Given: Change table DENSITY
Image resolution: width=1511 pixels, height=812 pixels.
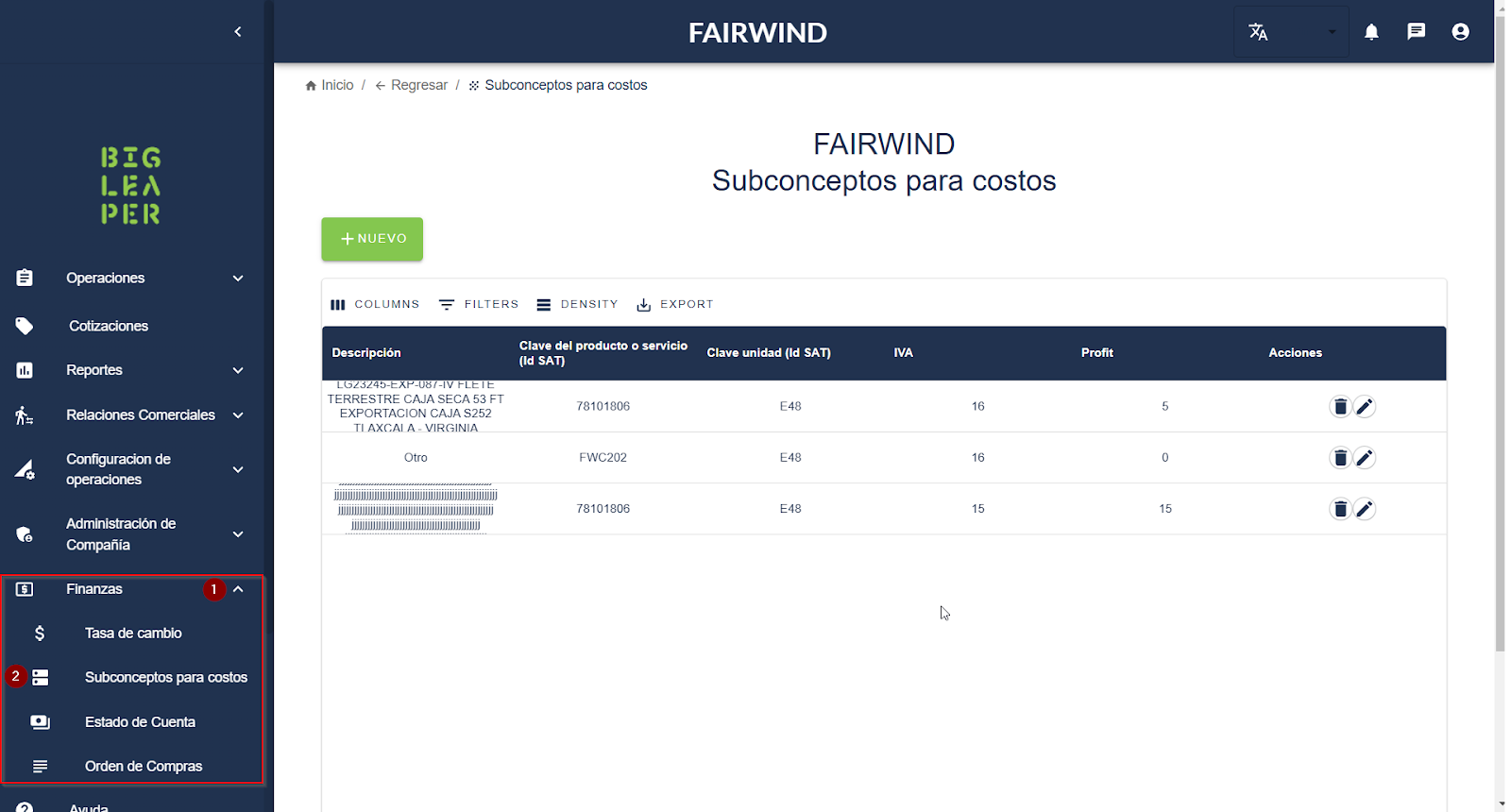Looking at the screenshot, I should coord(577,304).
